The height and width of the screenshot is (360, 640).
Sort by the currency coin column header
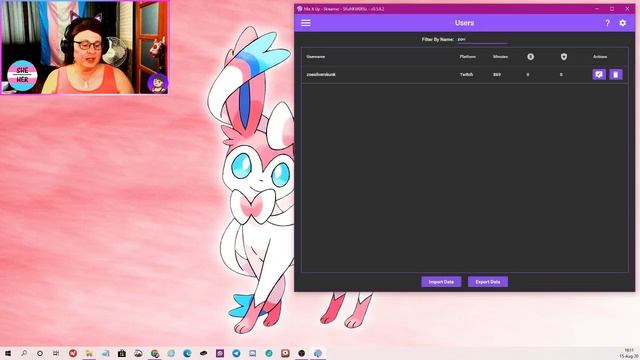530,57
